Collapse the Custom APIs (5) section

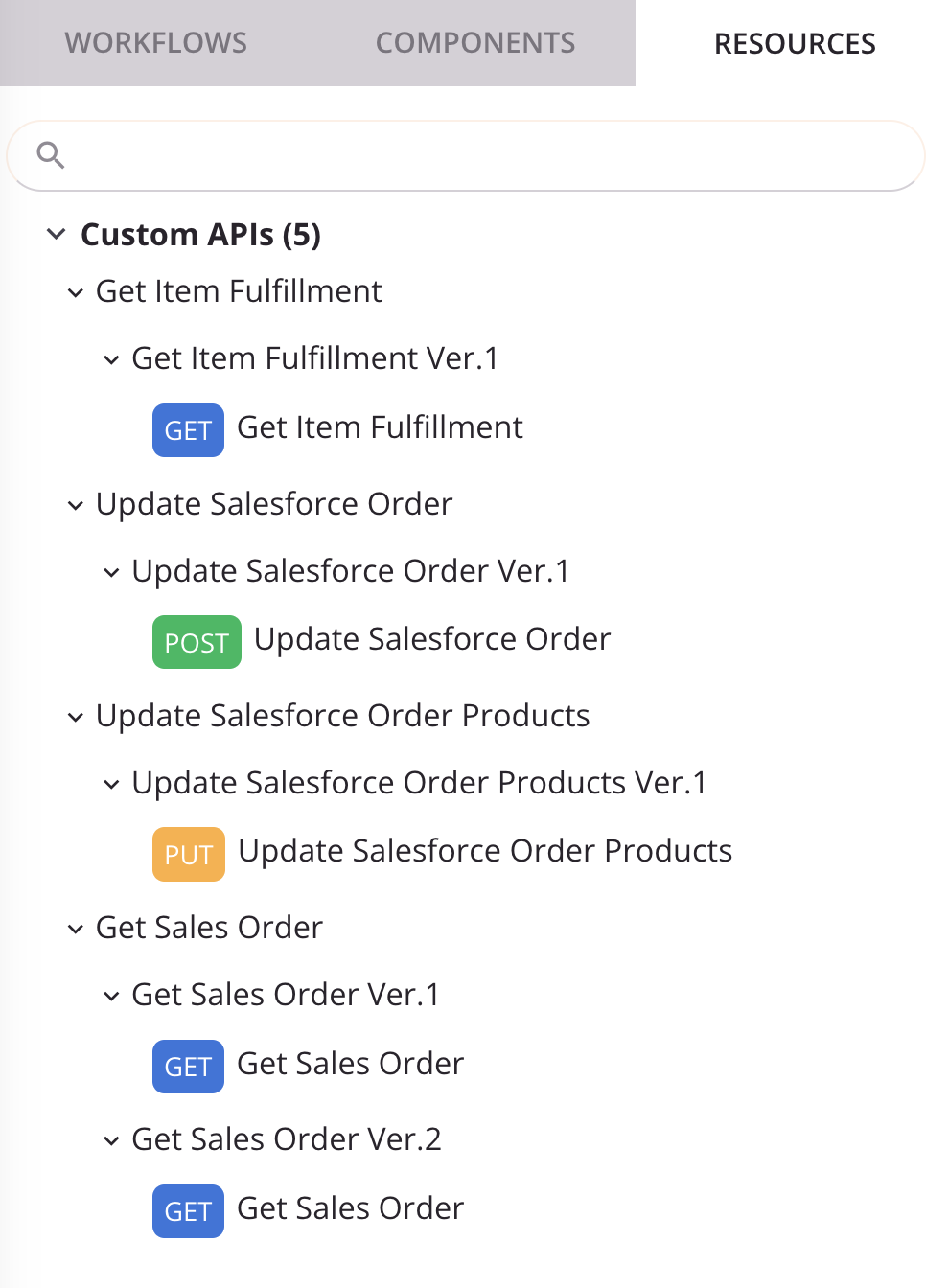[x=57, y=234]
